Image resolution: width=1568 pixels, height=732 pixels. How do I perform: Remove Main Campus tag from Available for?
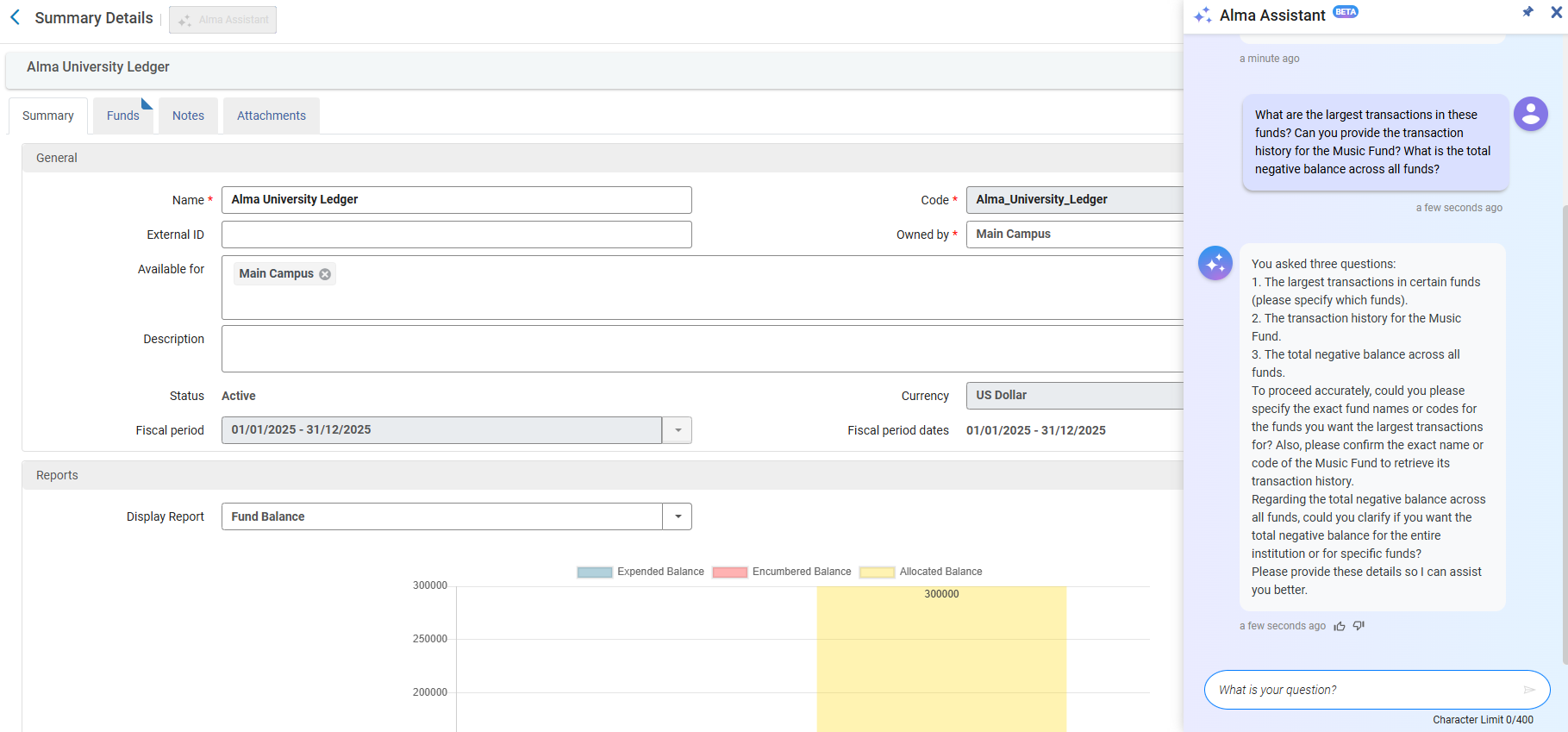coord(325,274)
